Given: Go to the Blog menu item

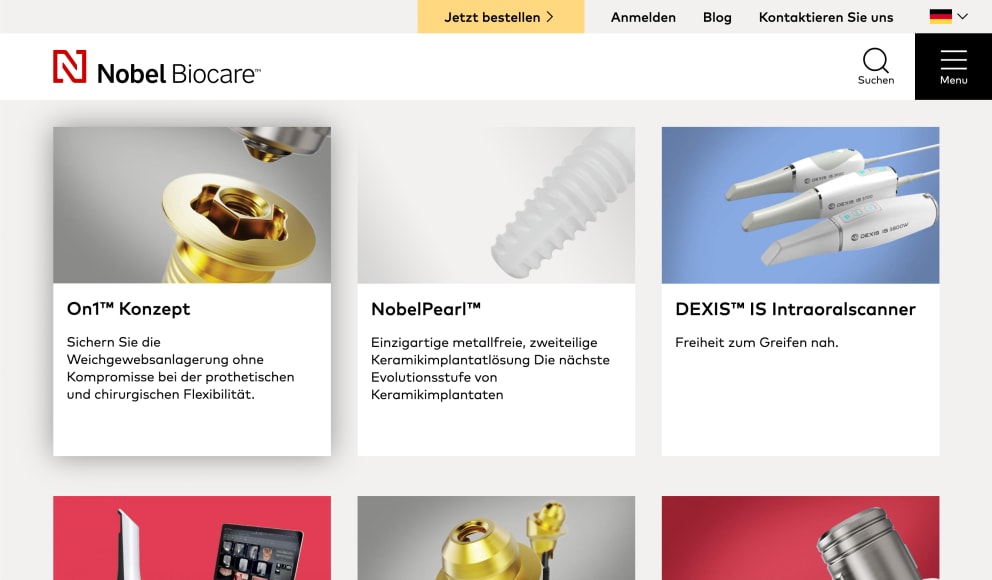Looking at the screenshot, I should coord(717,17).
